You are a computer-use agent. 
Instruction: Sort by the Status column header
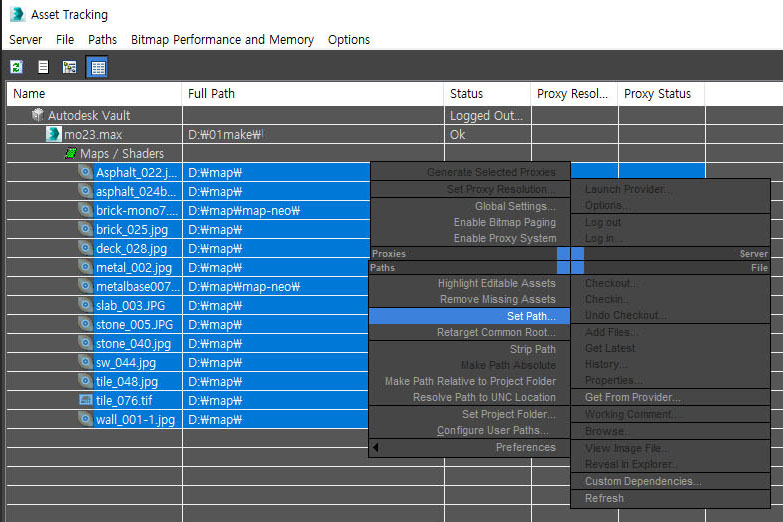coord(487,93)
